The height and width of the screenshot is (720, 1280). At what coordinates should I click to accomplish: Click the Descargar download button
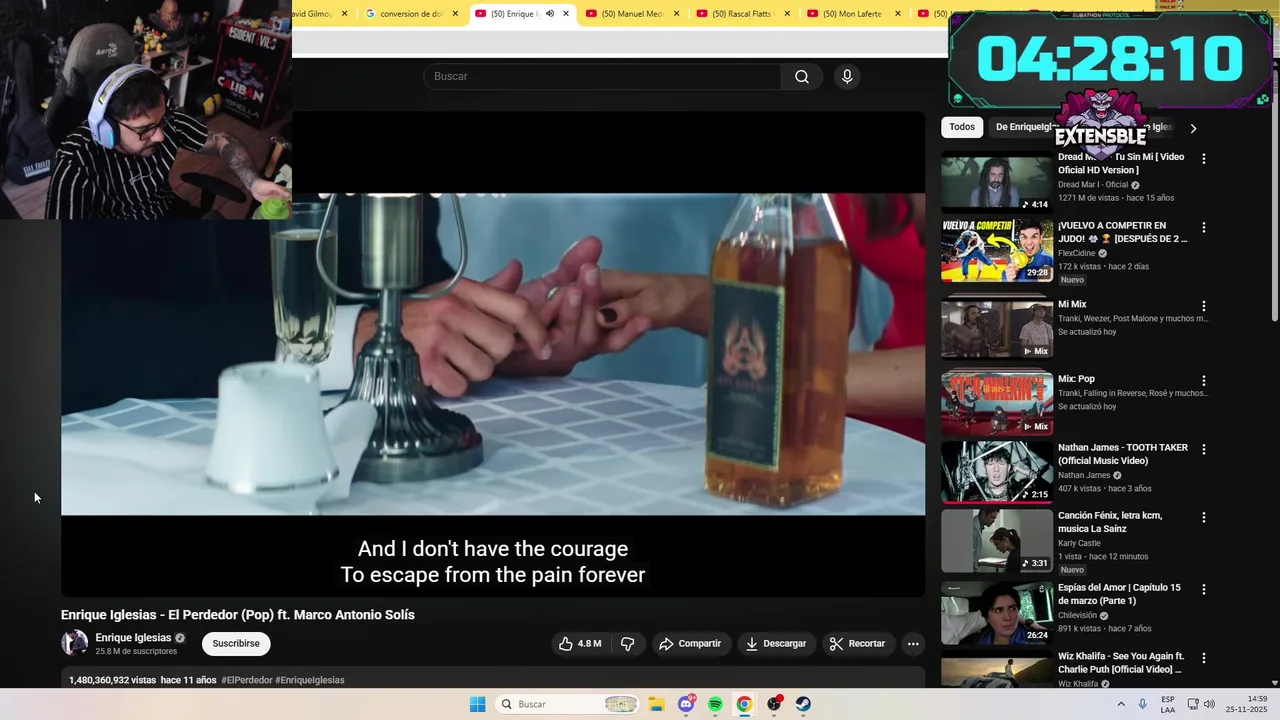pos(776,644)
